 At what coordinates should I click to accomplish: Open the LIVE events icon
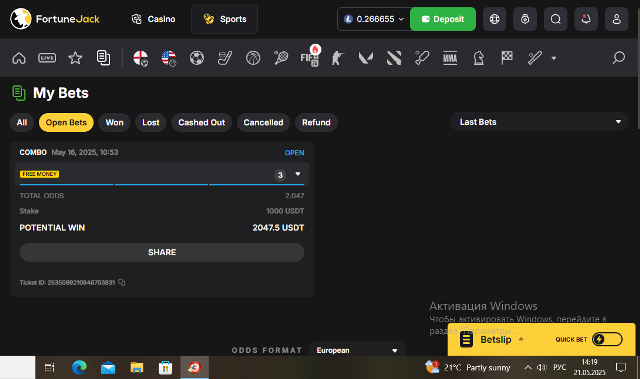pyautogui.click(x=47, y=58)
